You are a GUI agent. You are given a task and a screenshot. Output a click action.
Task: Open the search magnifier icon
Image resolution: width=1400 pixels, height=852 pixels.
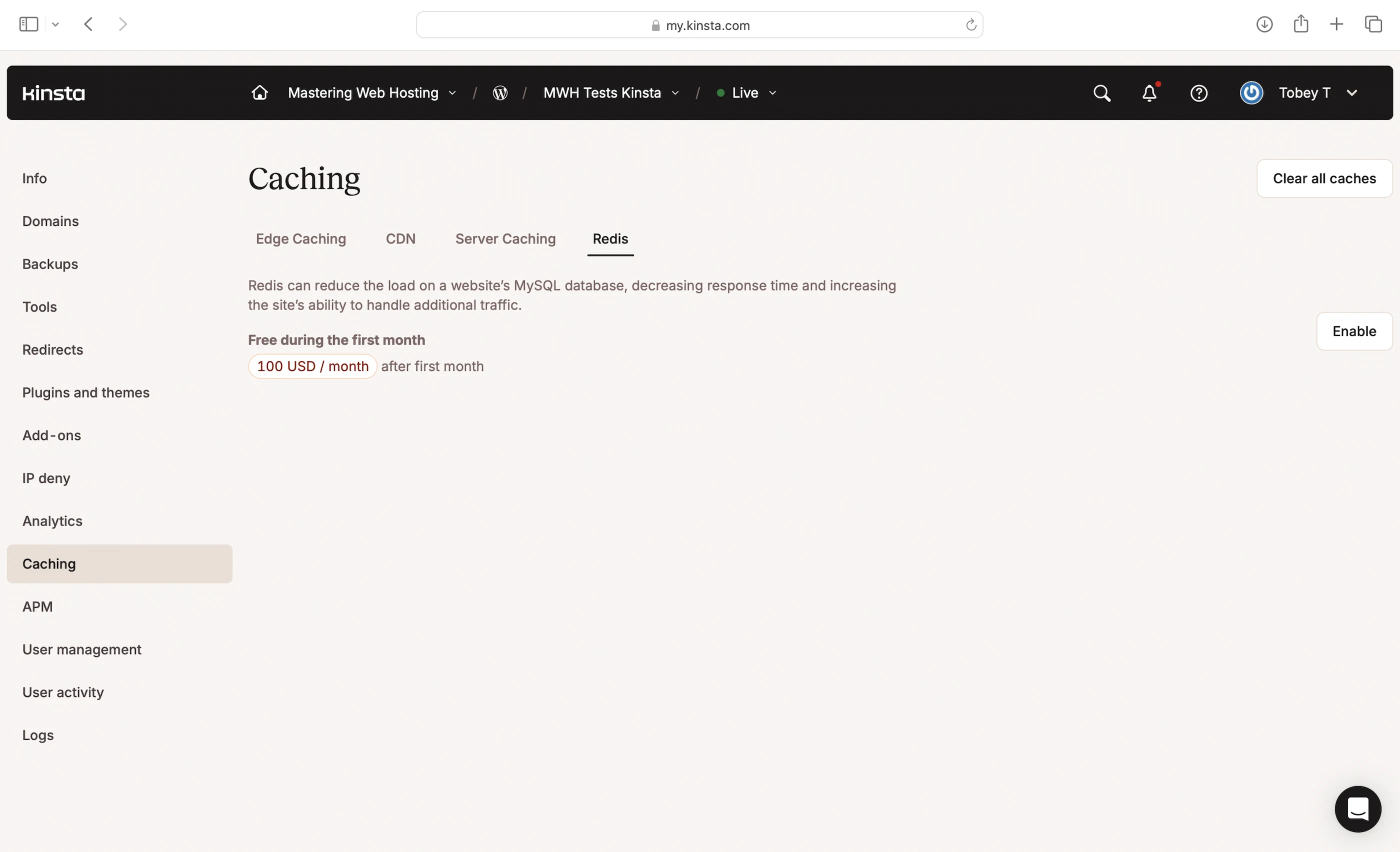pyautogui.click(x=1101, y=93)
